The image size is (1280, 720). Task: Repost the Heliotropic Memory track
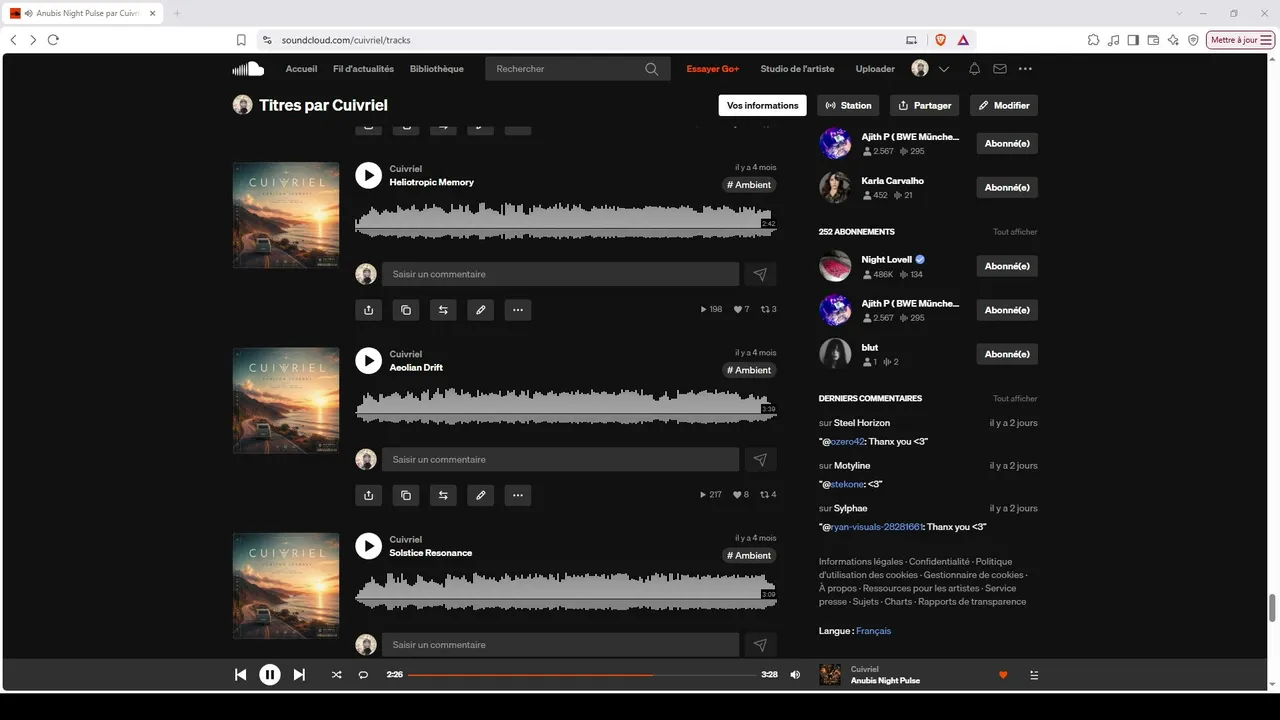[x=443, y=310]
